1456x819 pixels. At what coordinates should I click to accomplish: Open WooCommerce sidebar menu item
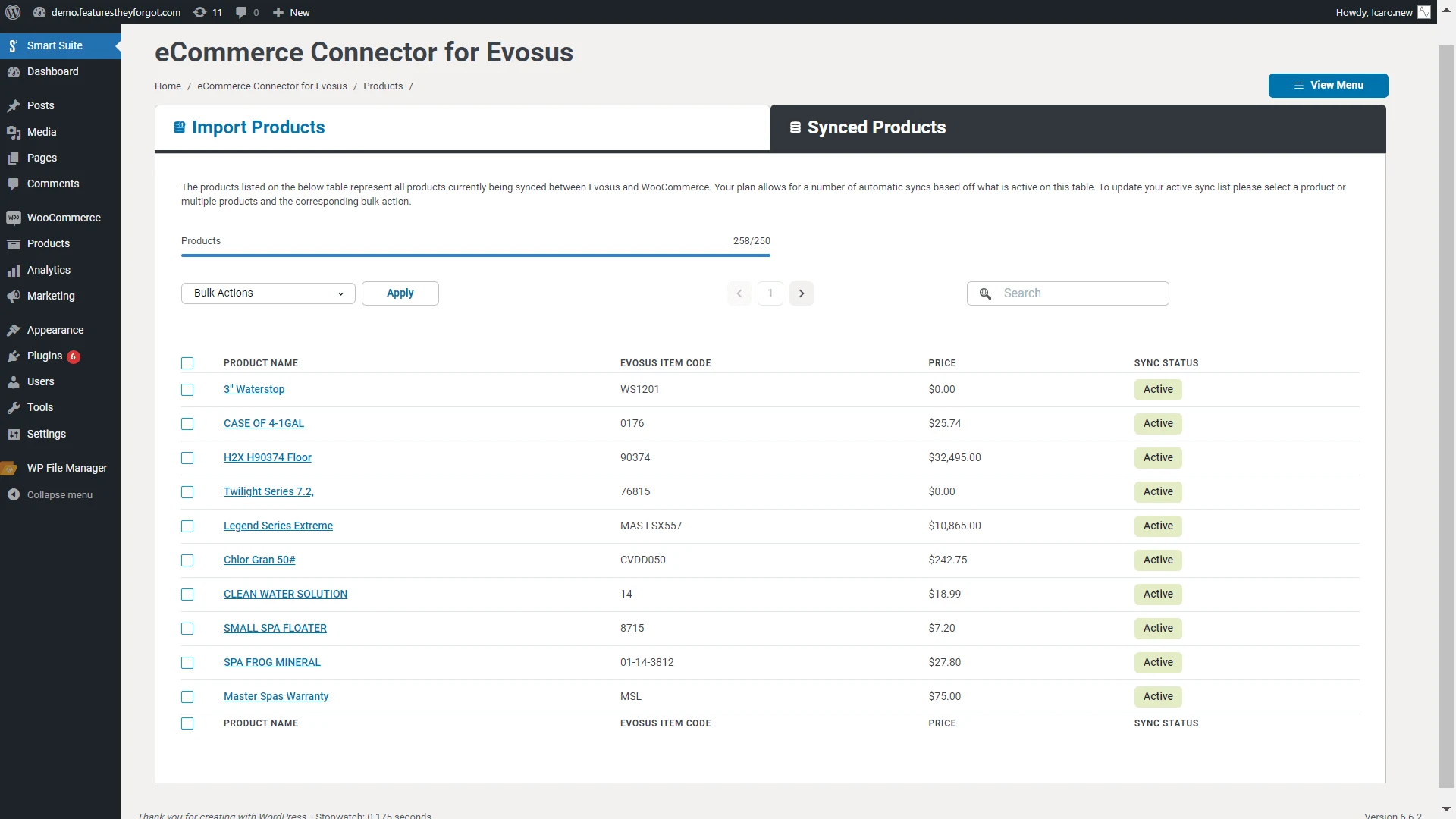[x=62, y=218]
